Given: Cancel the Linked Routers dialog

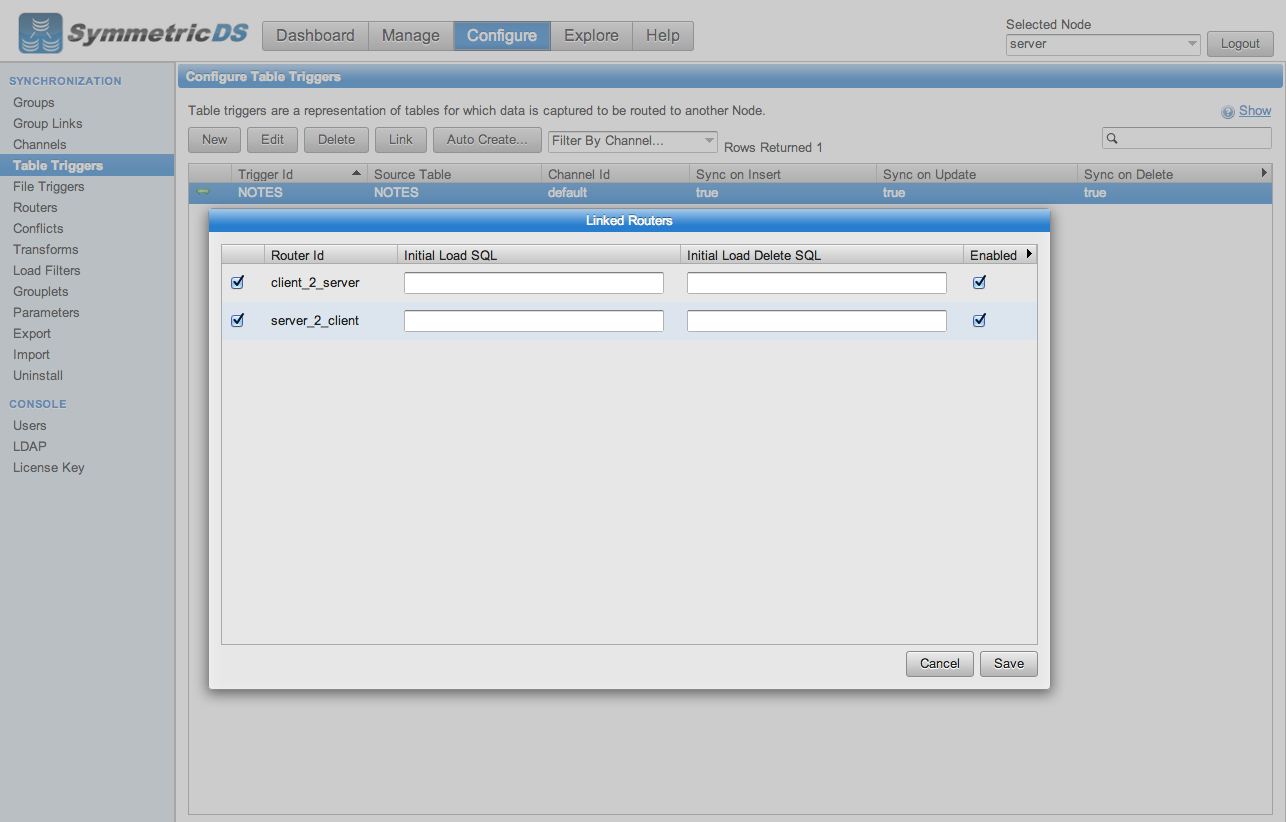Looking at the screenshot, I should click(x=939, y=664).
